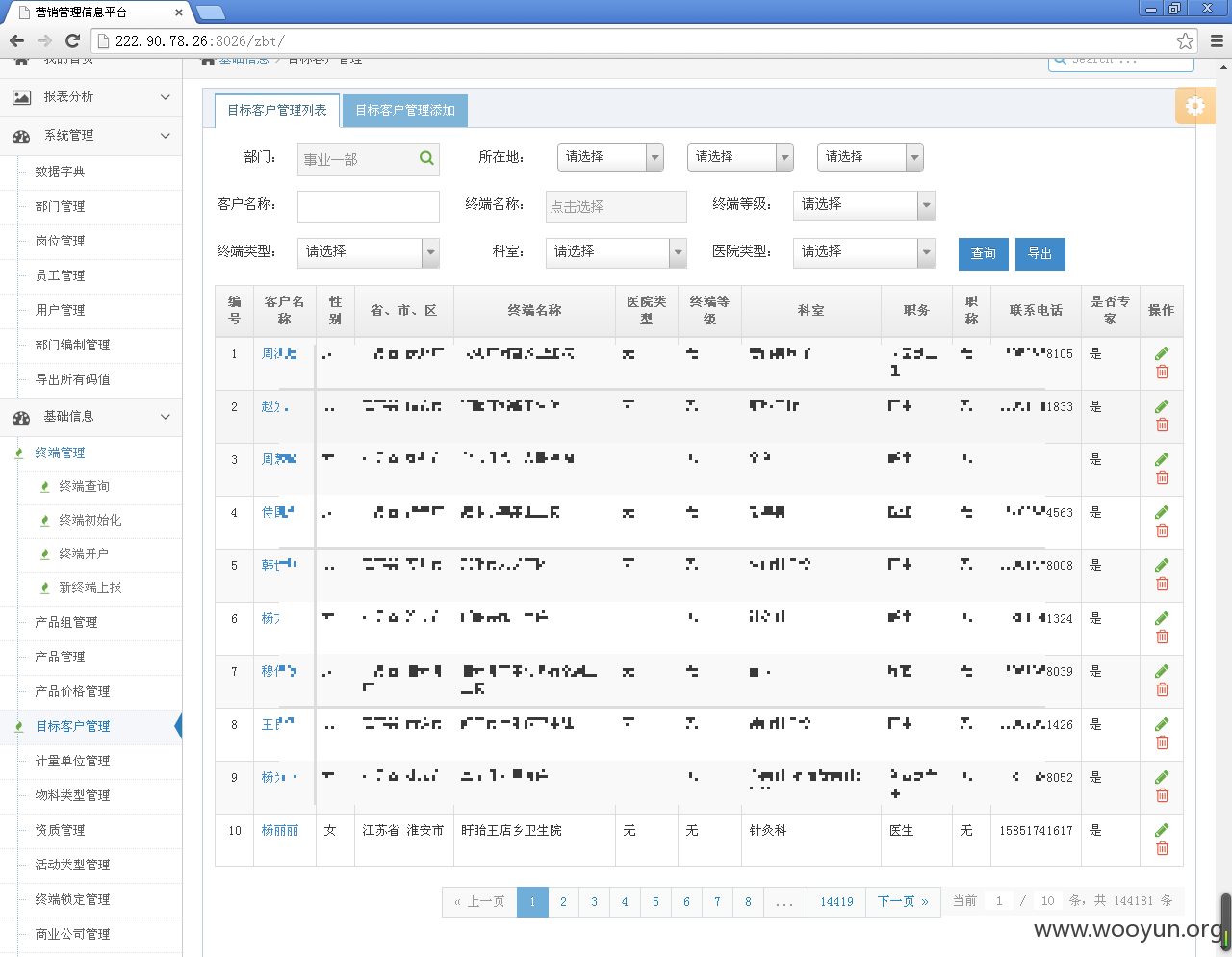Open the third 所在地 district dropdown
The image size is (1232, 957).
(x=870, y=157)
